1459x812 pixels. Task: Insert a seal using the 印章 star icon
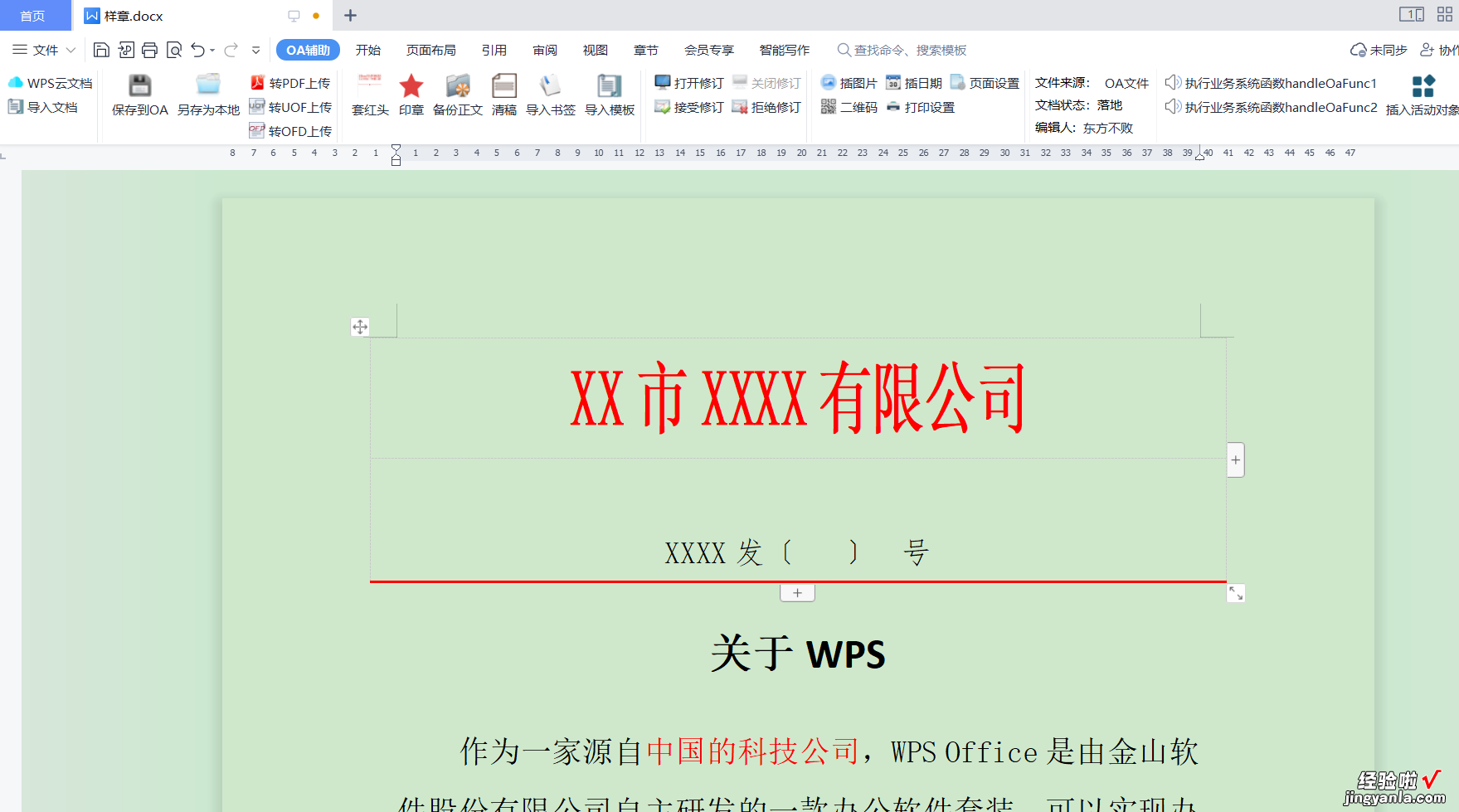411,86
